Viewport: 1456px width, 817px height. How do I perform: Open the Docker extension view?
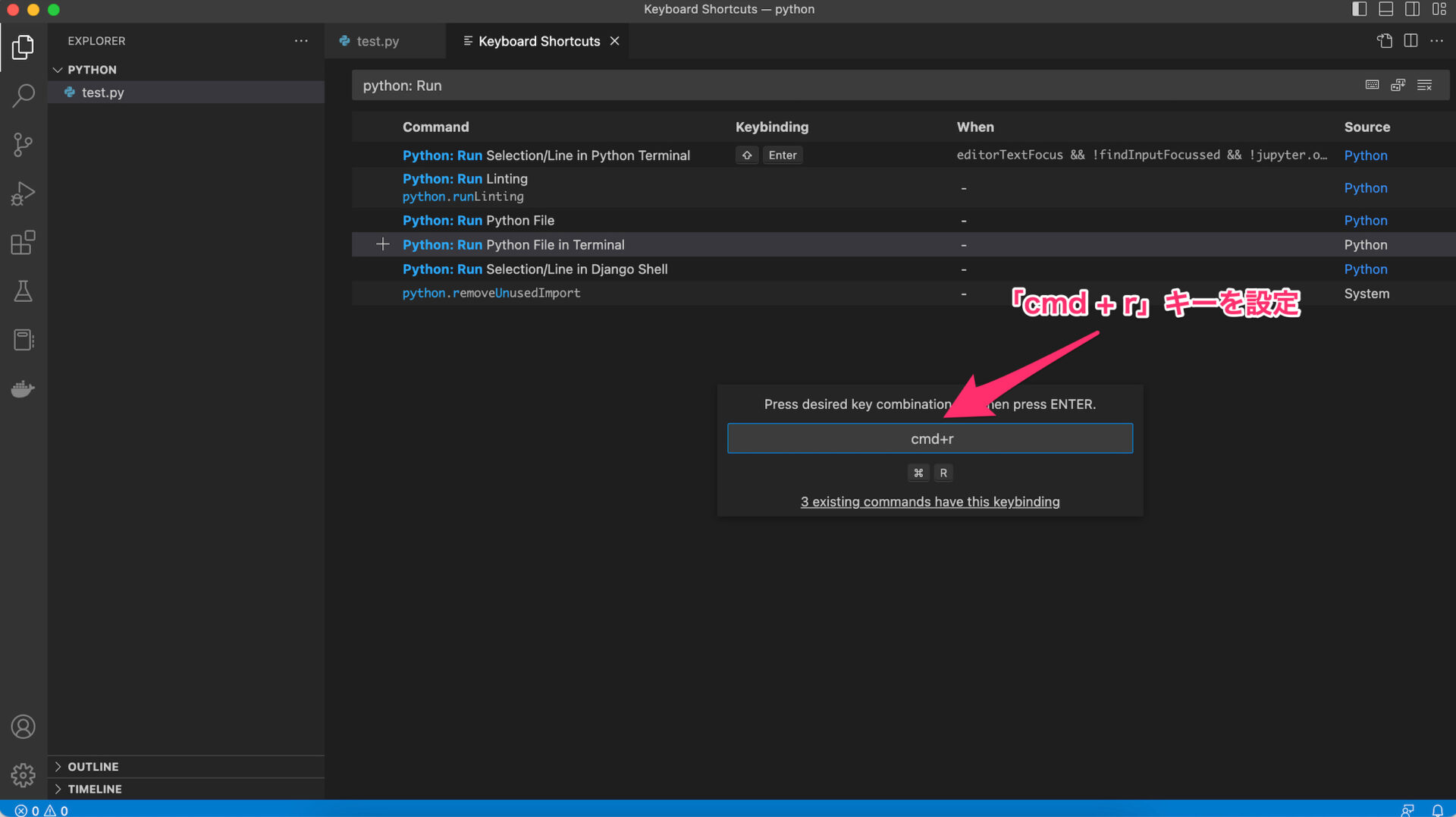[x=23, y=388]
